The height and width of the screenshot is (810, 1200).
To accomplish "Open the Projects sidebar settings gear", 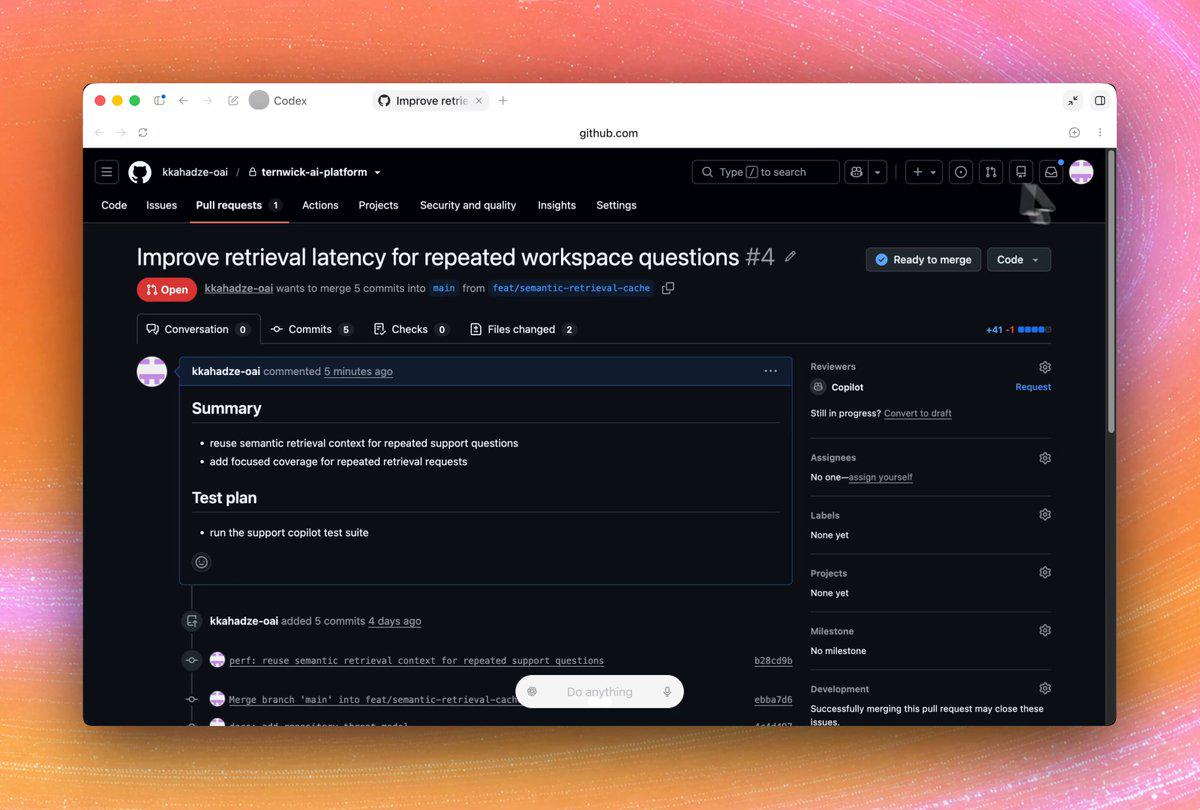I will (x=1045, y=573).
